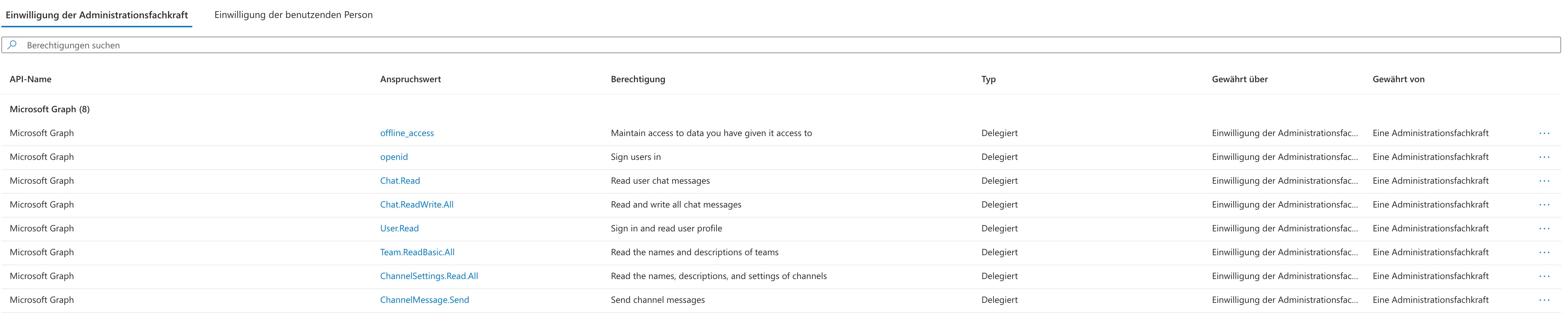Open more options for User.Read row
The image size is (1568, 326).
coord(1544,229)
